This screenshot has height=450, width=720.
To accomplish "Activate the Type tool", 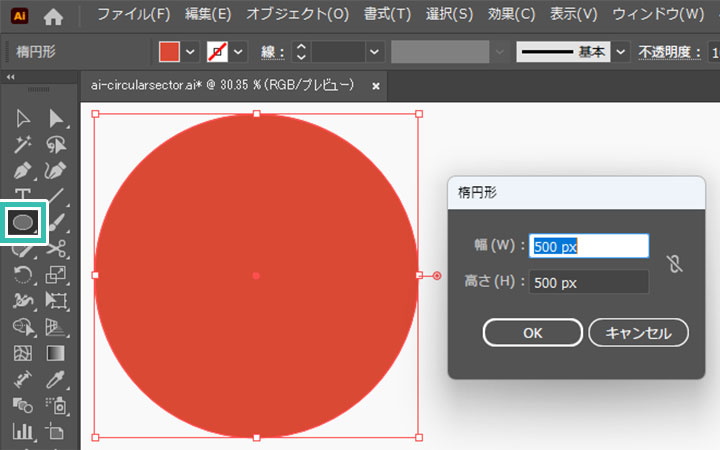I will pyautogui.click(x=24, y=195).
